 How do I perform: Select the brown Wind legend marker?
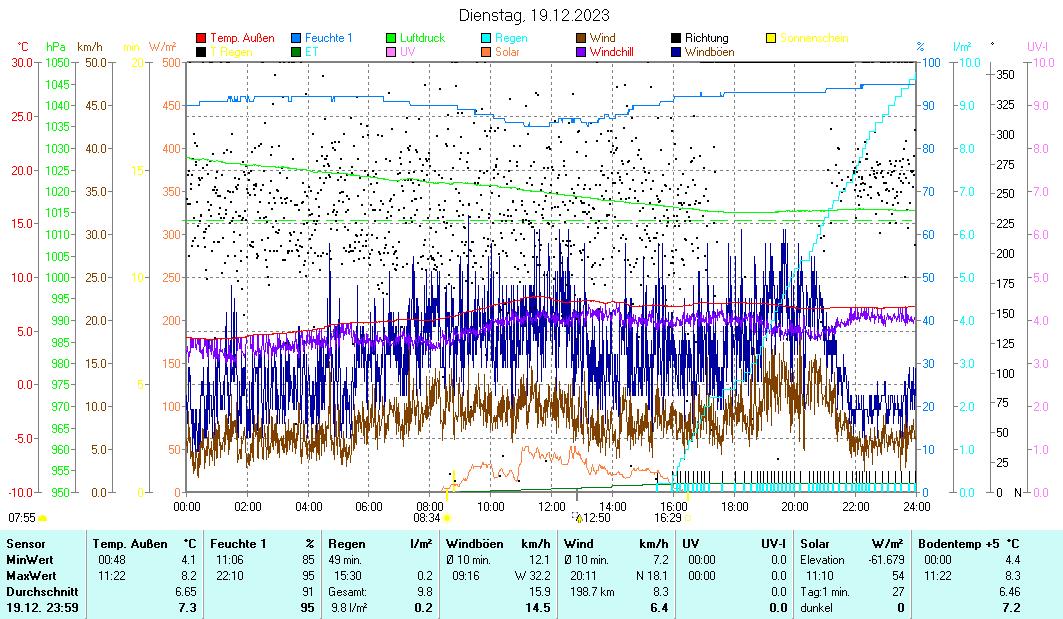click(x=581, y=38)
